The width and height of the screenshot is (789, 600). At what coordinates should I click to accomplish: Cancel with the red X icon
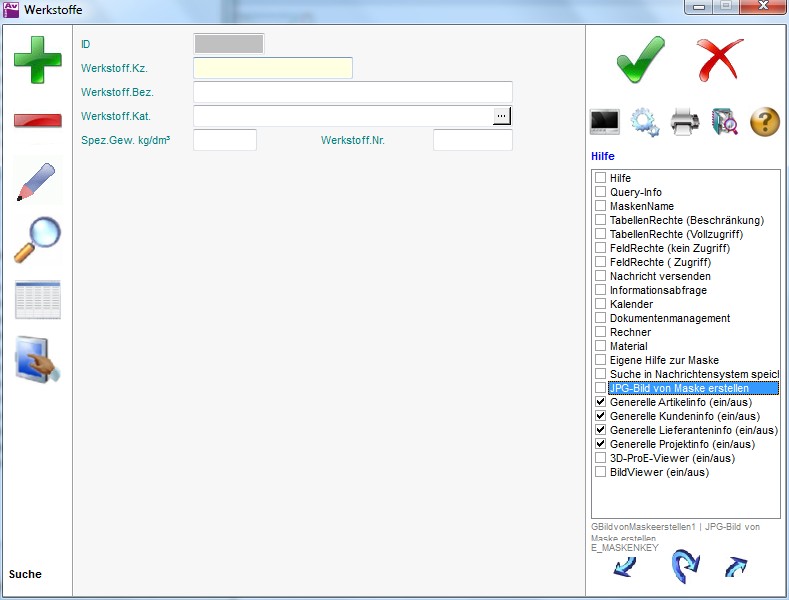720,60
